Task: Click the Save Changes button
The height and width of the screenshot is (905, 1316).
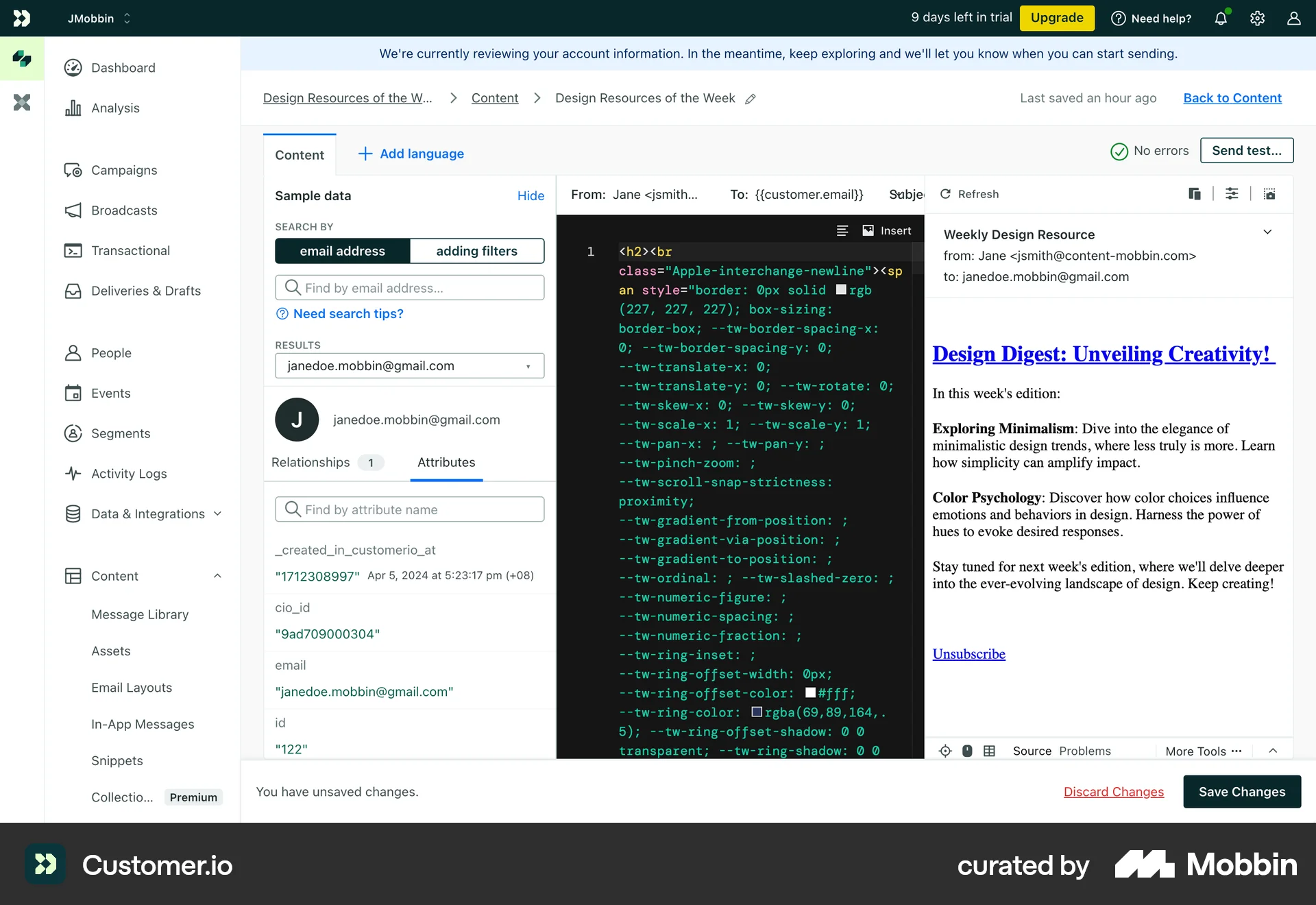Action: pyautogui.click(x=1242, y=791)
